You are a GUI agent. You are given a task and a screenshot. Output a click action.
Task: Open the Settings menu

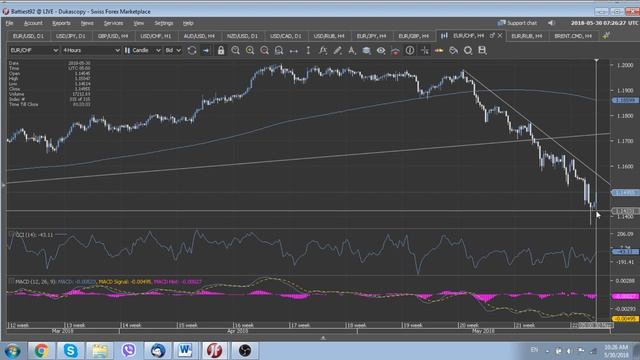pos(164,23)
